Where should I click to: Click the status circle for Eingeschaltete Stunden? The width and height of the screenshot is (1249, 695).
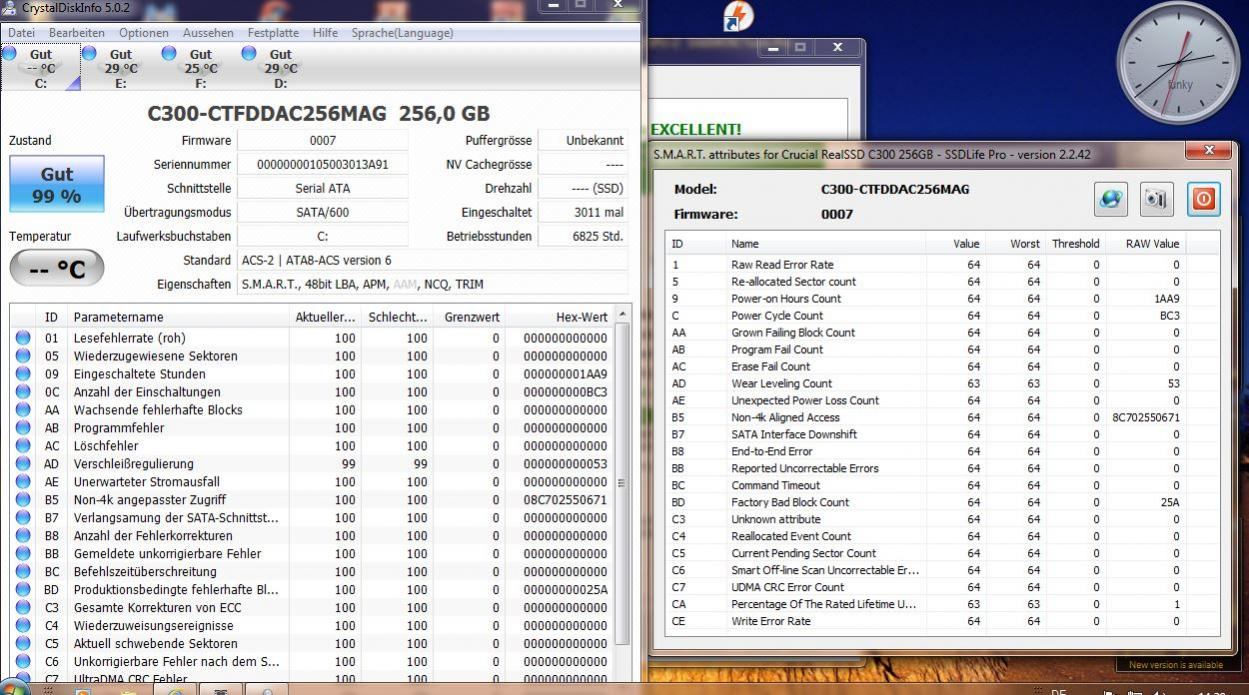pos(23,374)
